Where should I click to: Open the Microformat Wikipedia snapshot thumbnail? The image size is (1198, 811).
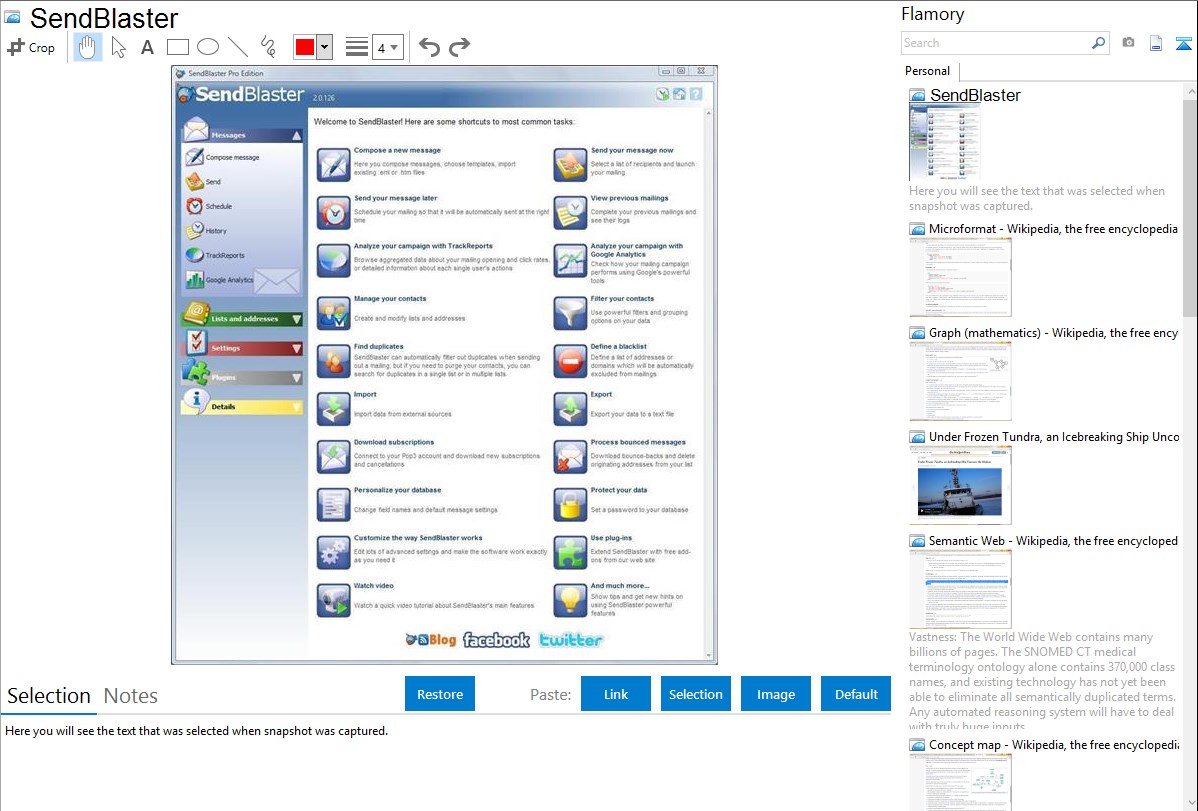click(x=960, y=277)
